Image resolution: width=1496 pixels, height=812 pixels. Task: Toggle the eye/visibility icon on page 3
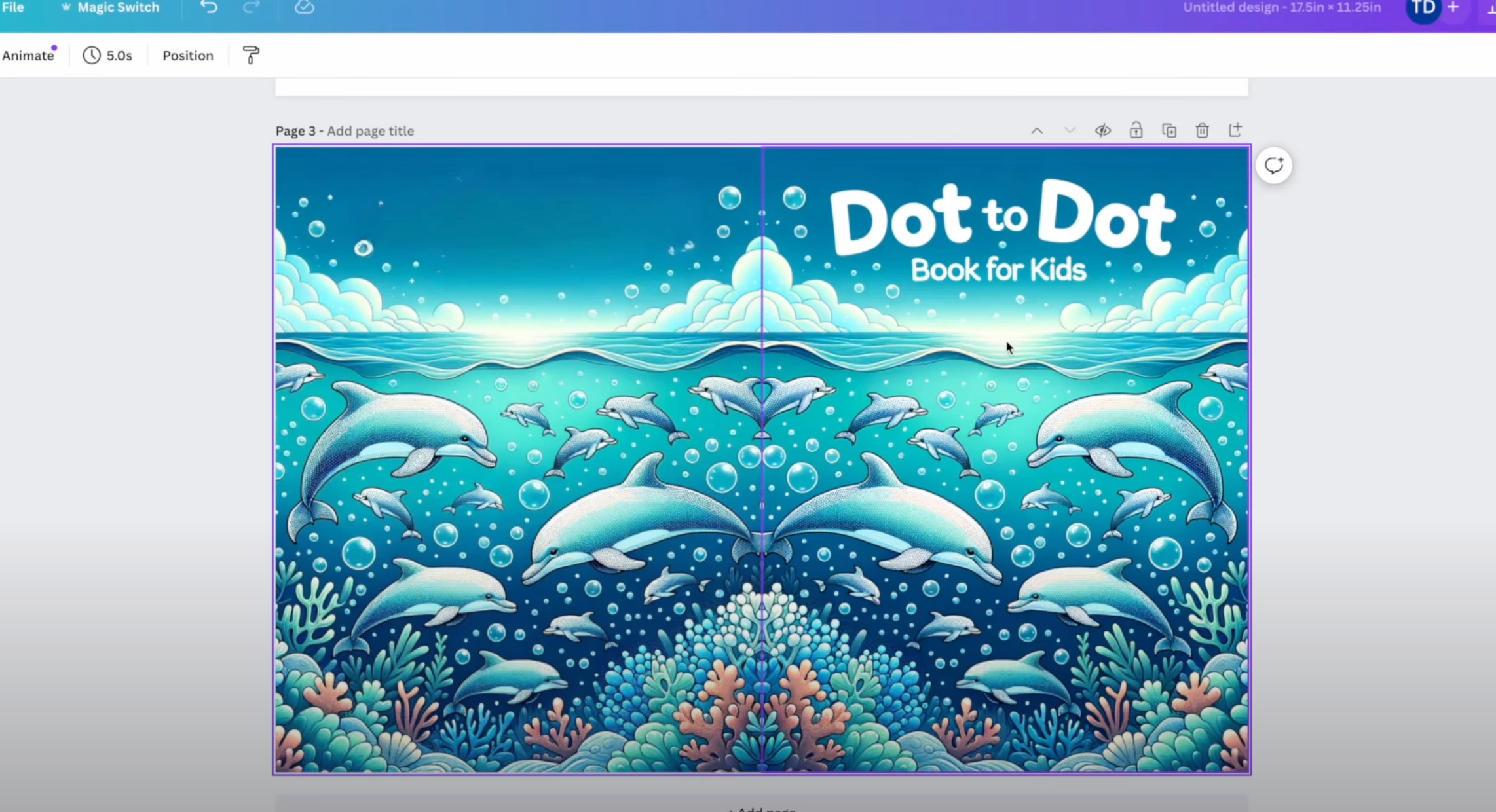[1102, 131]
